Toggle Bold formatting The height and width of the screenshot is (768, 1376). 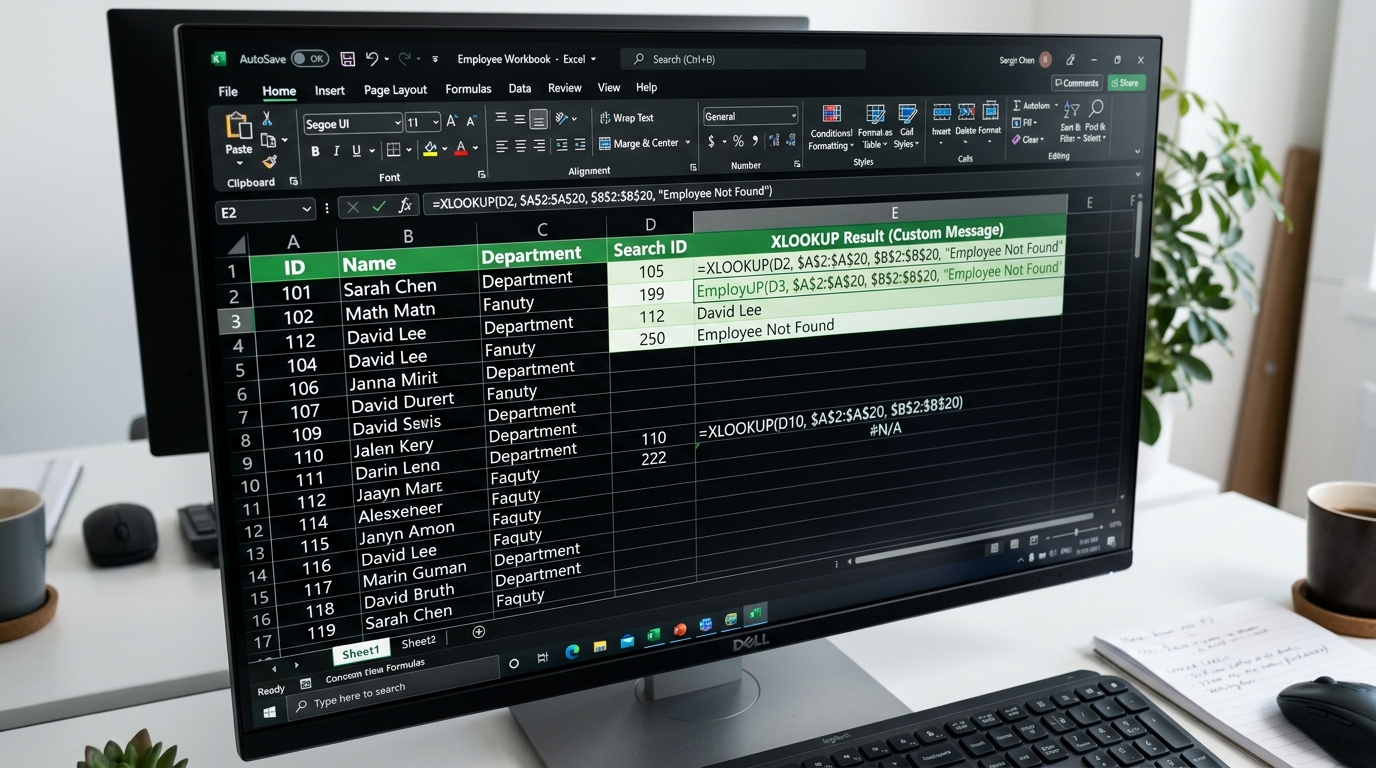pyautogui.click(x=315, y=152)
